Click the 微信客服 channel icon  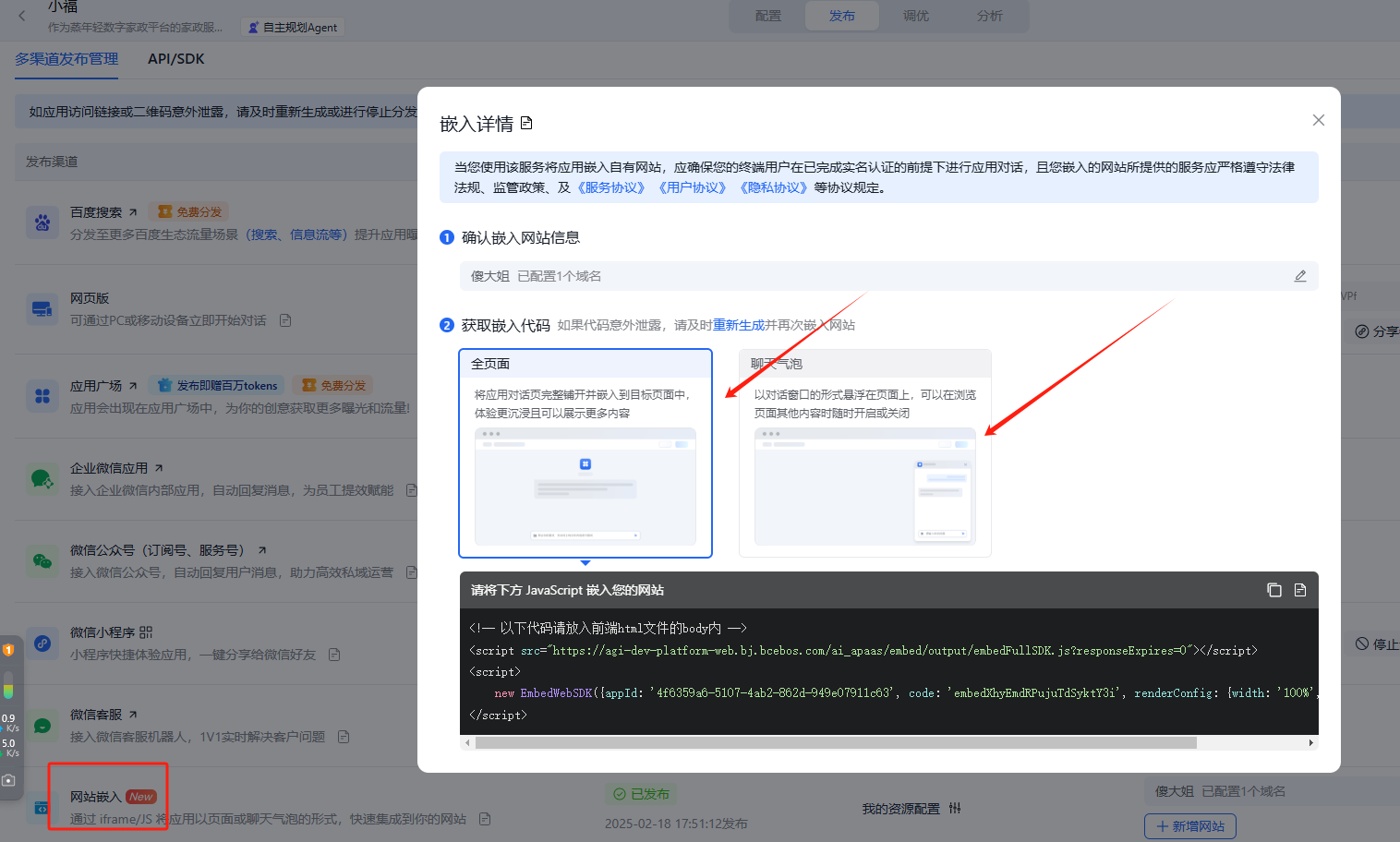point(42,725)
